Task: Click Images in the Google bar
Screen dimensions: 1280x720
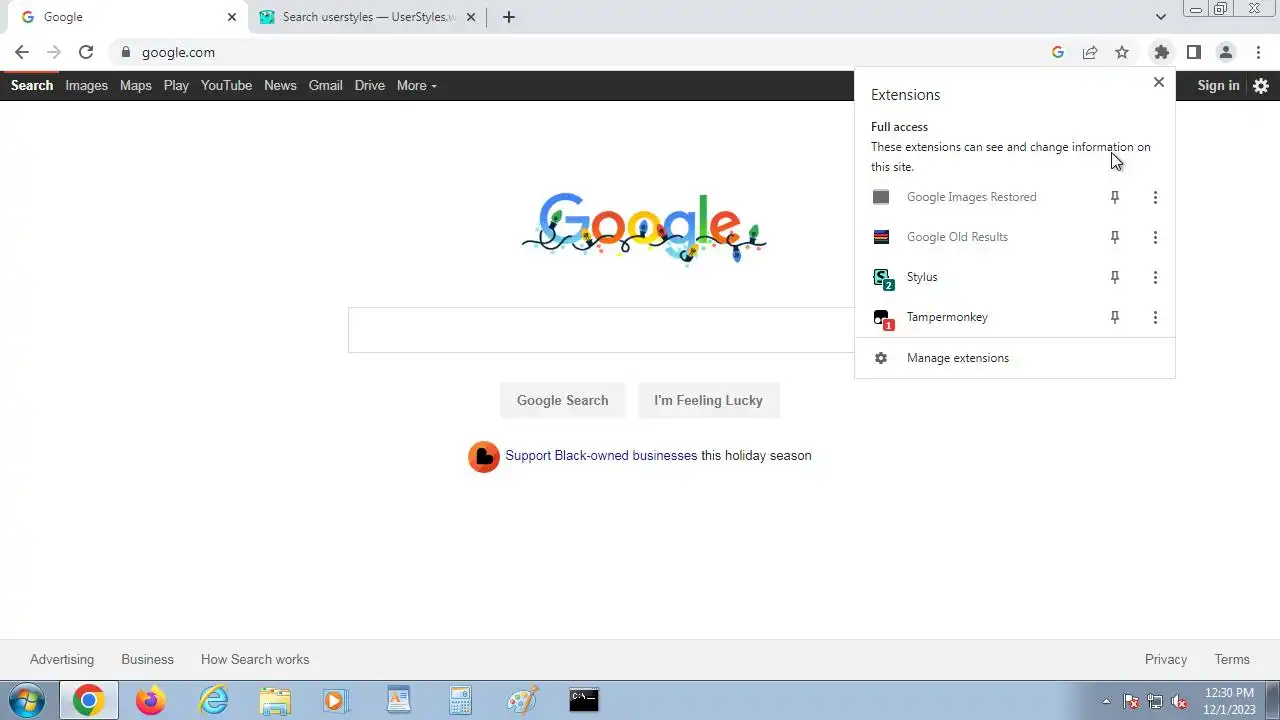Action: click(86, 85)
